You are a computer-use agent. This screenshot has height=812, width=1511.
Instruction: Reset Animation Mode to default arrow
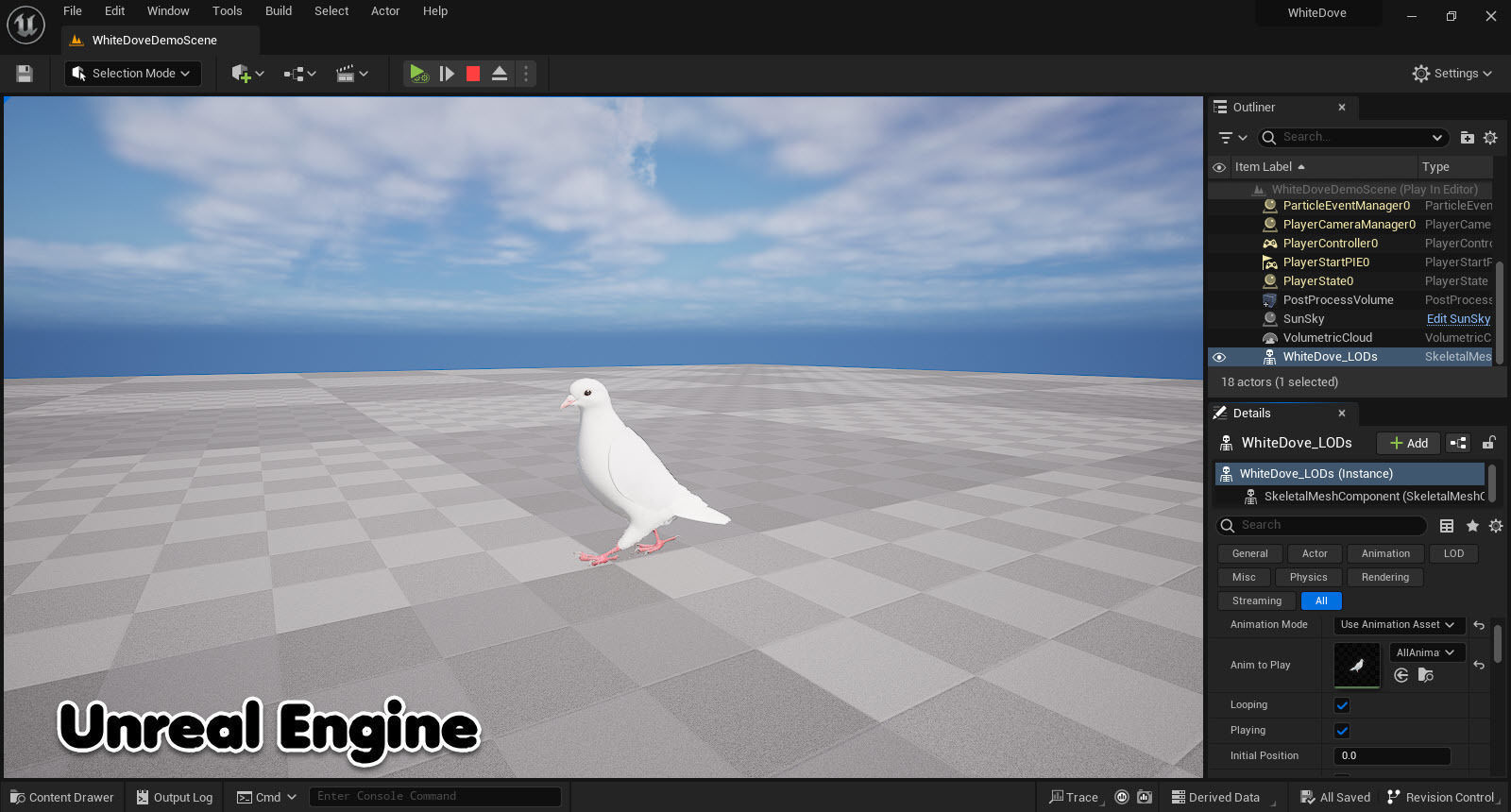coord(1479,626)
